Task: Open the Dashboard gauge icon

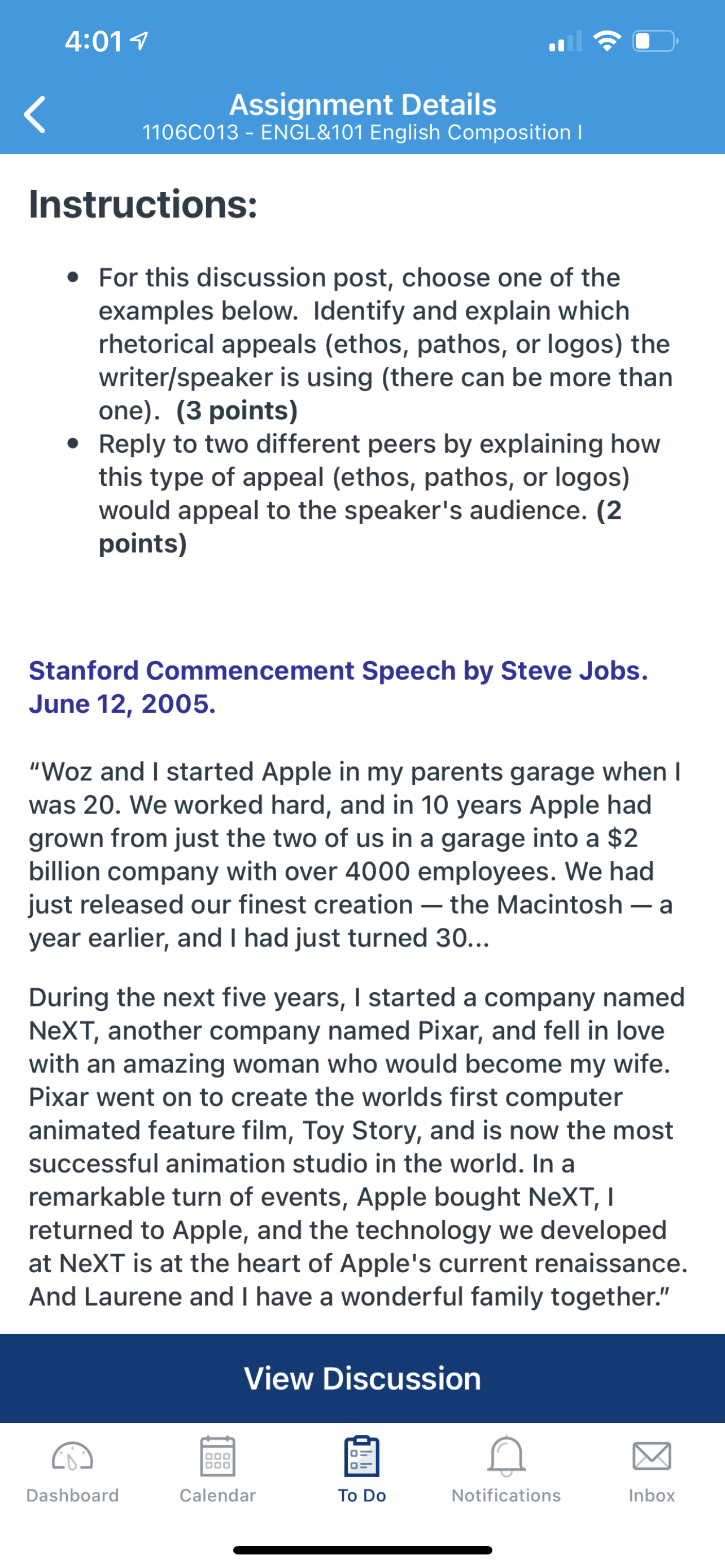Action: (72, 1457)
